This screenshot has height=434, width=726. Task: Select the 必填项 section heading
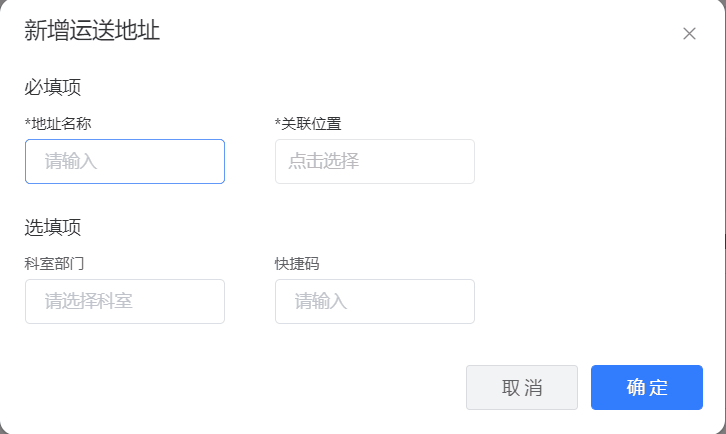point(53,87)
